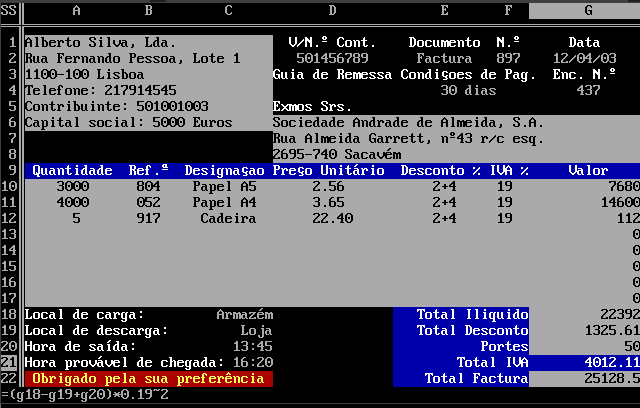Image resolution: width=640 pixels, height=408 pixels.
Task: Click the Valor column heading
Action: 588,171
